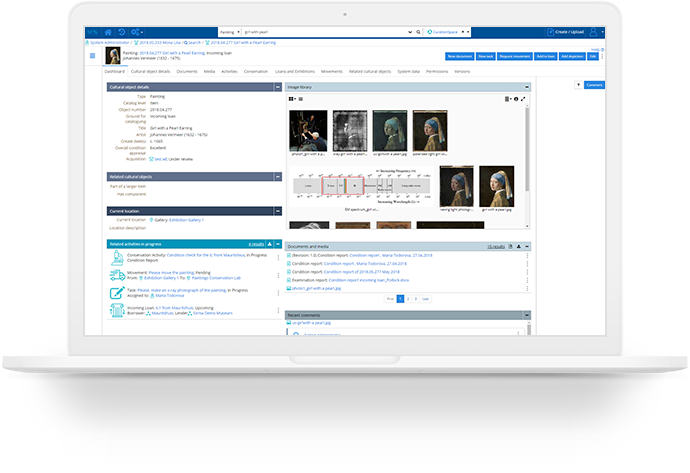
Task: Open options menu for the Incoming Loan row
Action: [x=278, y=310]
